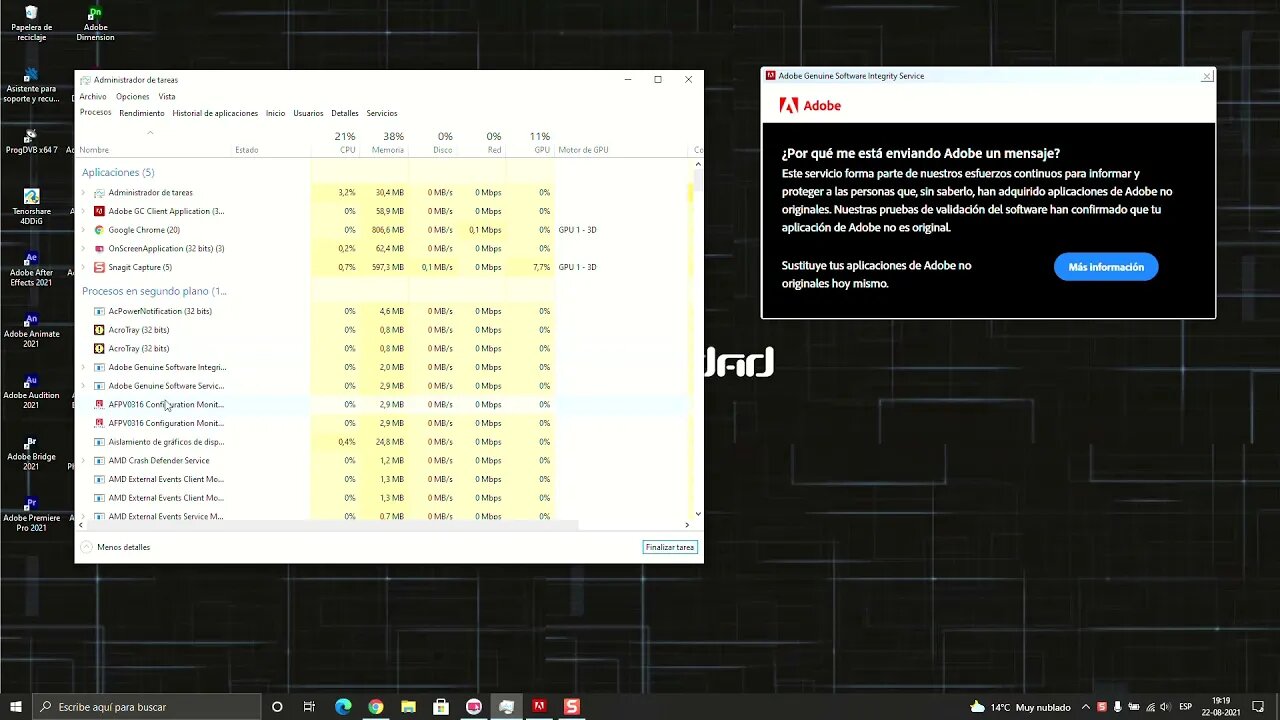1280x720 pixels.
Task: Click the Adobe icon in the taskbar
Action: 539,707
